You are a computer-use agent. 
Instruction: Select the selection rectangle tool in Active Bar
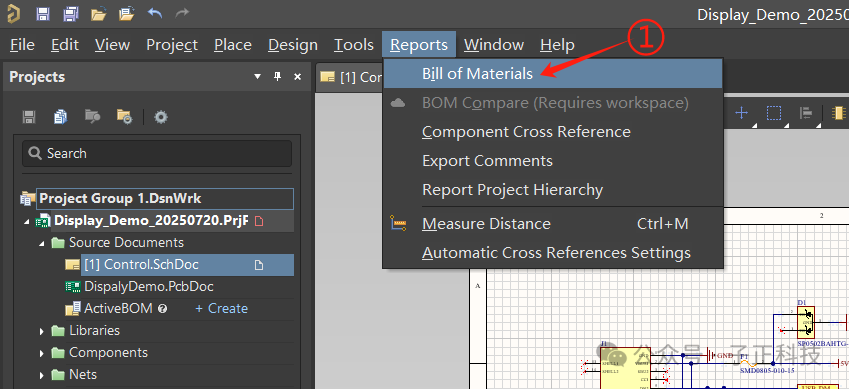coord(774,113)
